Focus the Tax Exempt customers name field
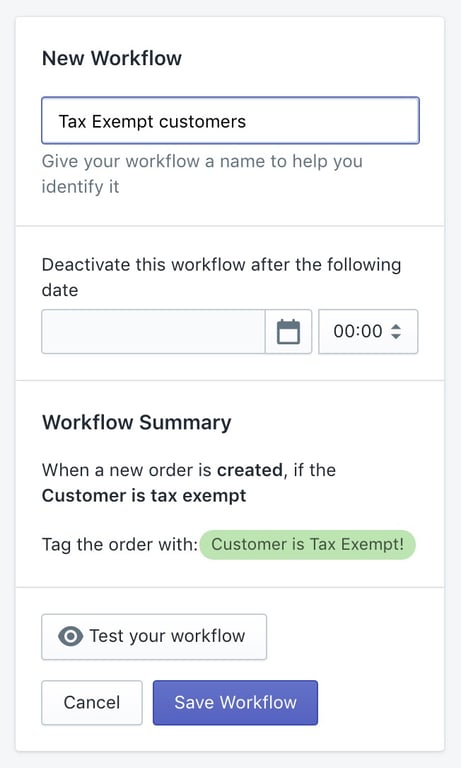This screenshot has width=461, height=768. (230, 120)
